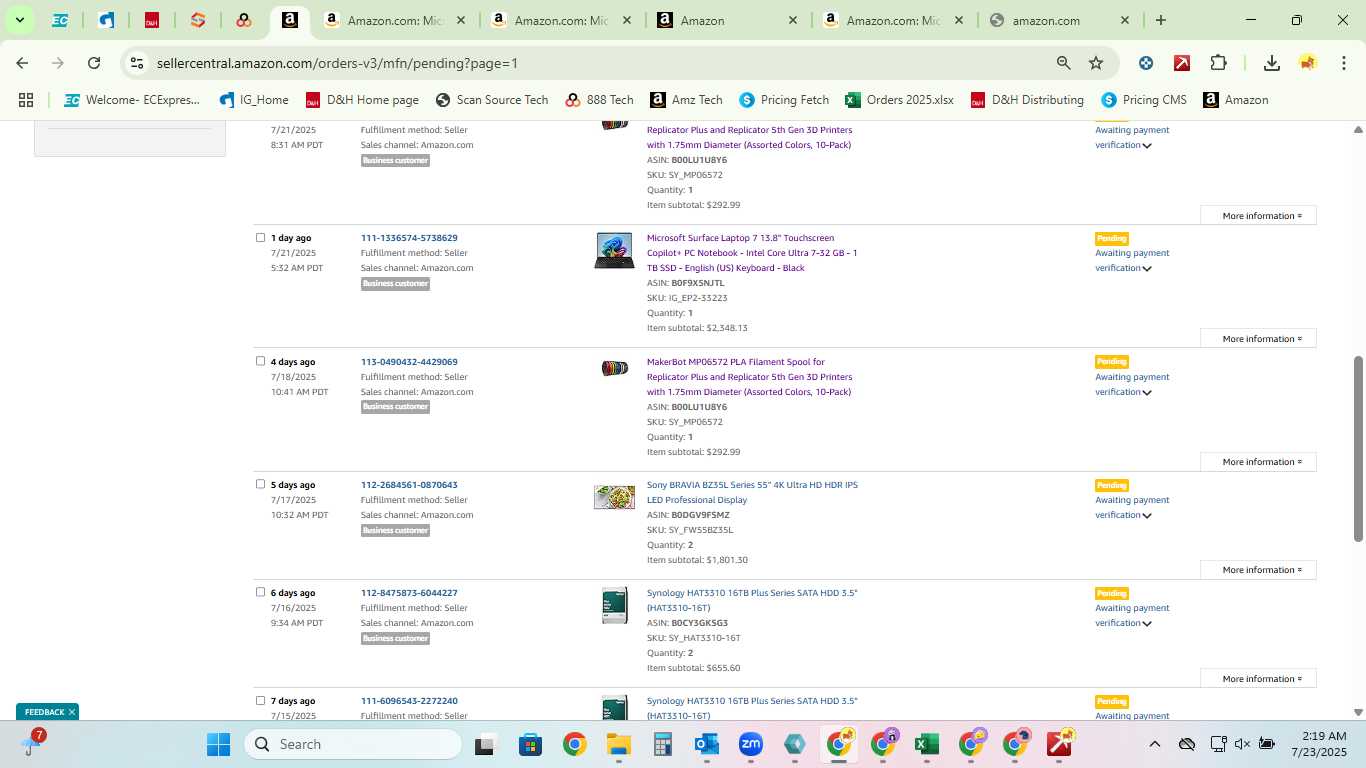Screen dimensions: 1366x768
Task: Select checkbox for order 112-8475873-6044227
Action: 260,592
